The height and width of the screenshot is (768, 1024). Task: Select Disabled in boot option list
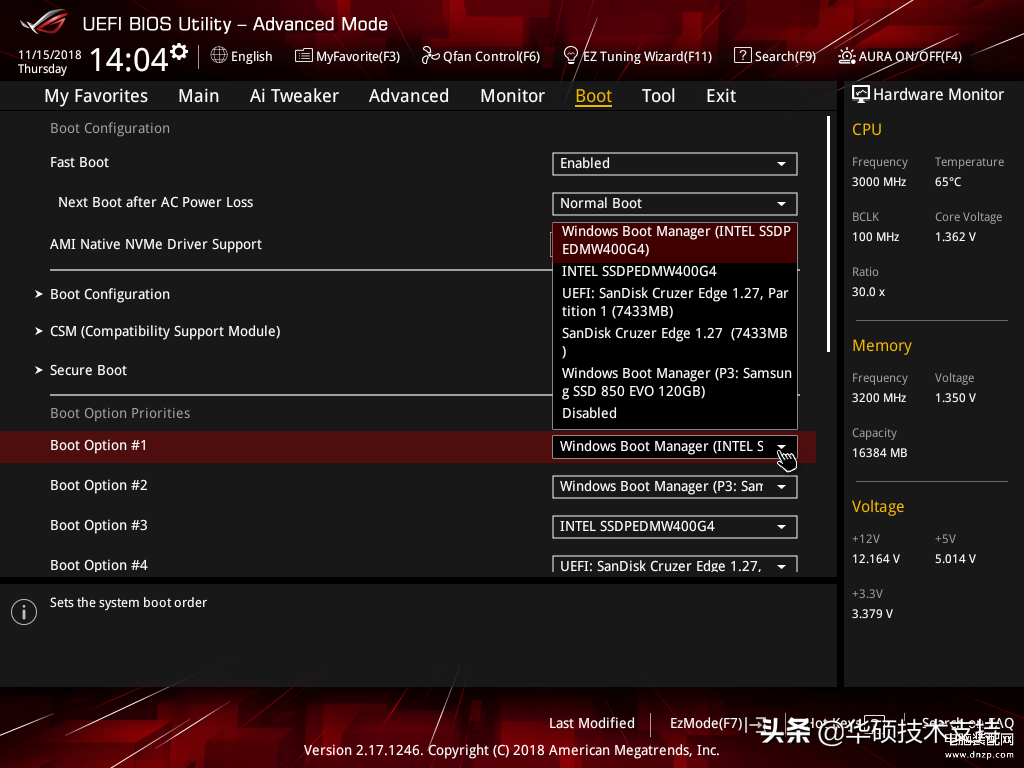pos(675,413)
